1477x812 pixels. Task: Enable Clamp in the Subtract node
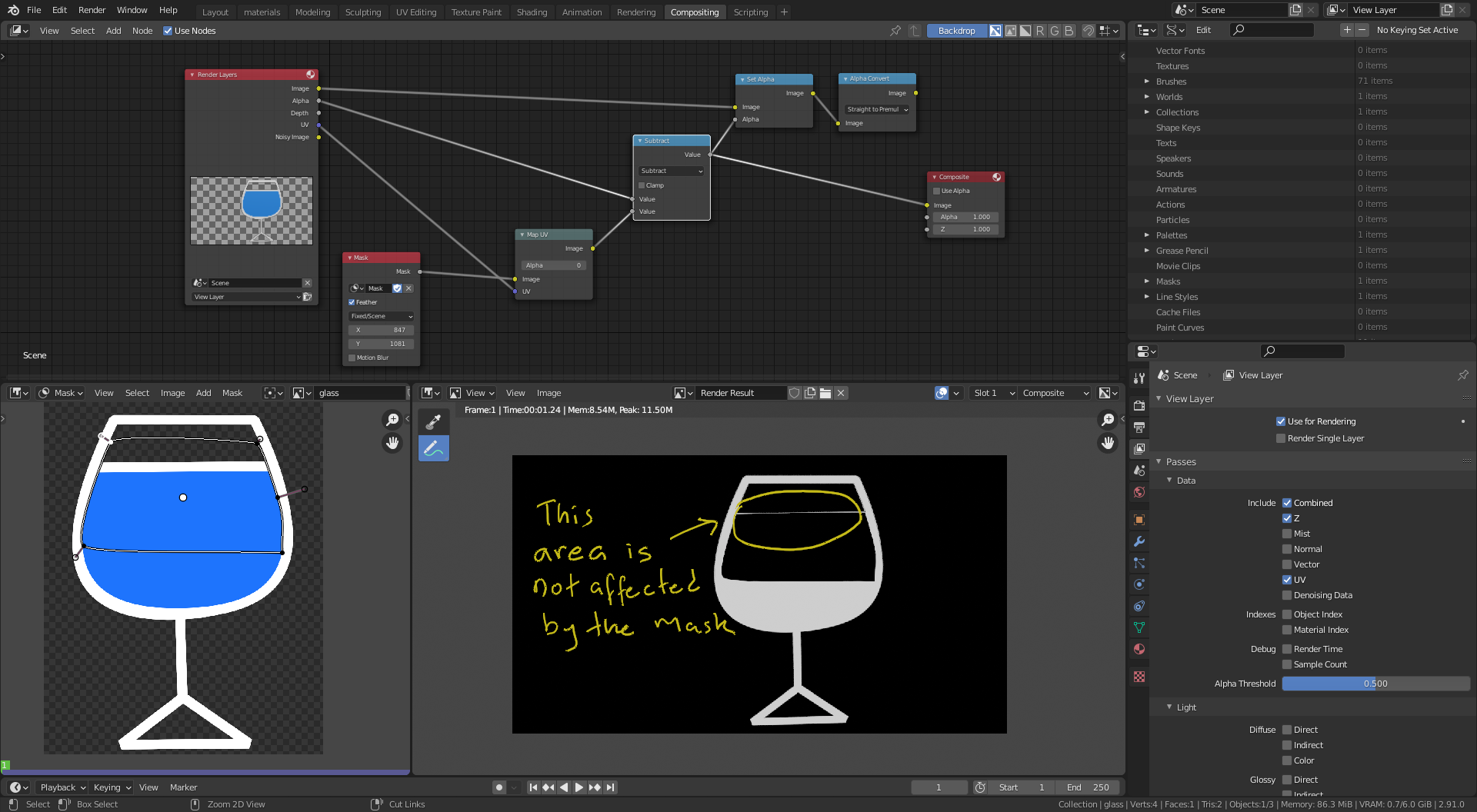pos(642,185)
